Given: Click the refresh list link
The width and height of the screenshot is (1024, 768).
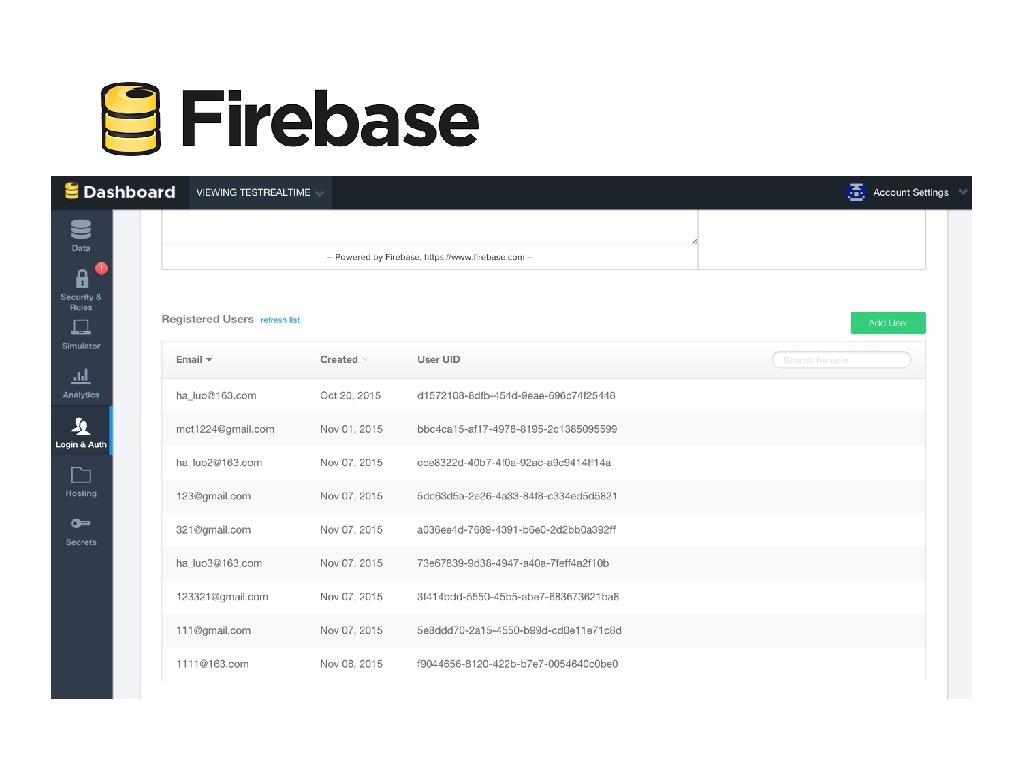Looking at the screenshot, I should (x=280, y=320).
